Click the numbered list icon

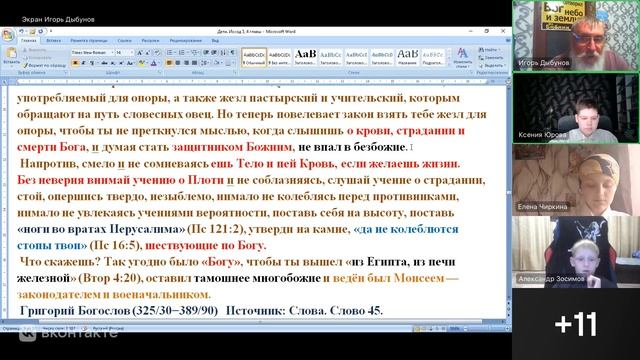182,53
